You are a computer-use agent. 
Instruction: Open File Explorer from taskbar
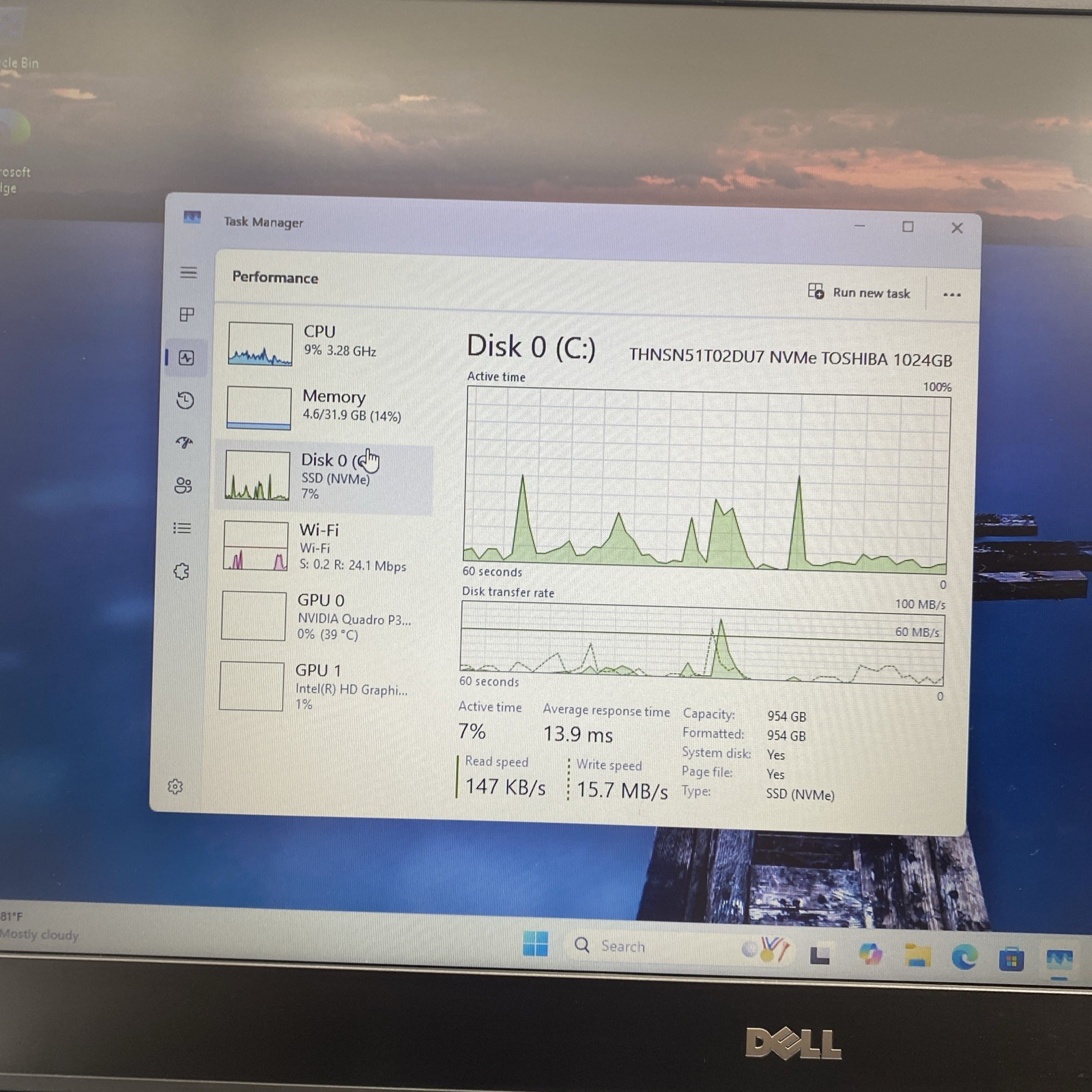pos(918,956)
